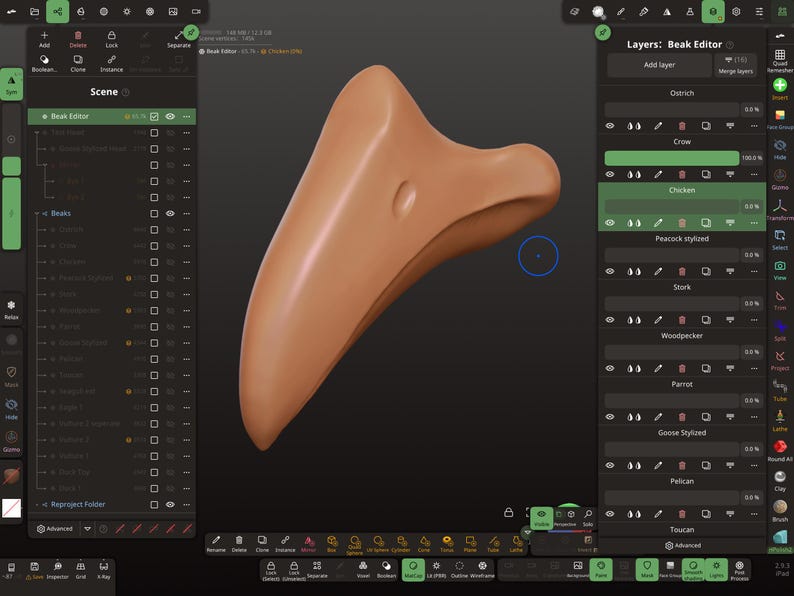Click Advanced in the Scene panel
Viewport: 794px width, 596px height.
pos(55,529)
